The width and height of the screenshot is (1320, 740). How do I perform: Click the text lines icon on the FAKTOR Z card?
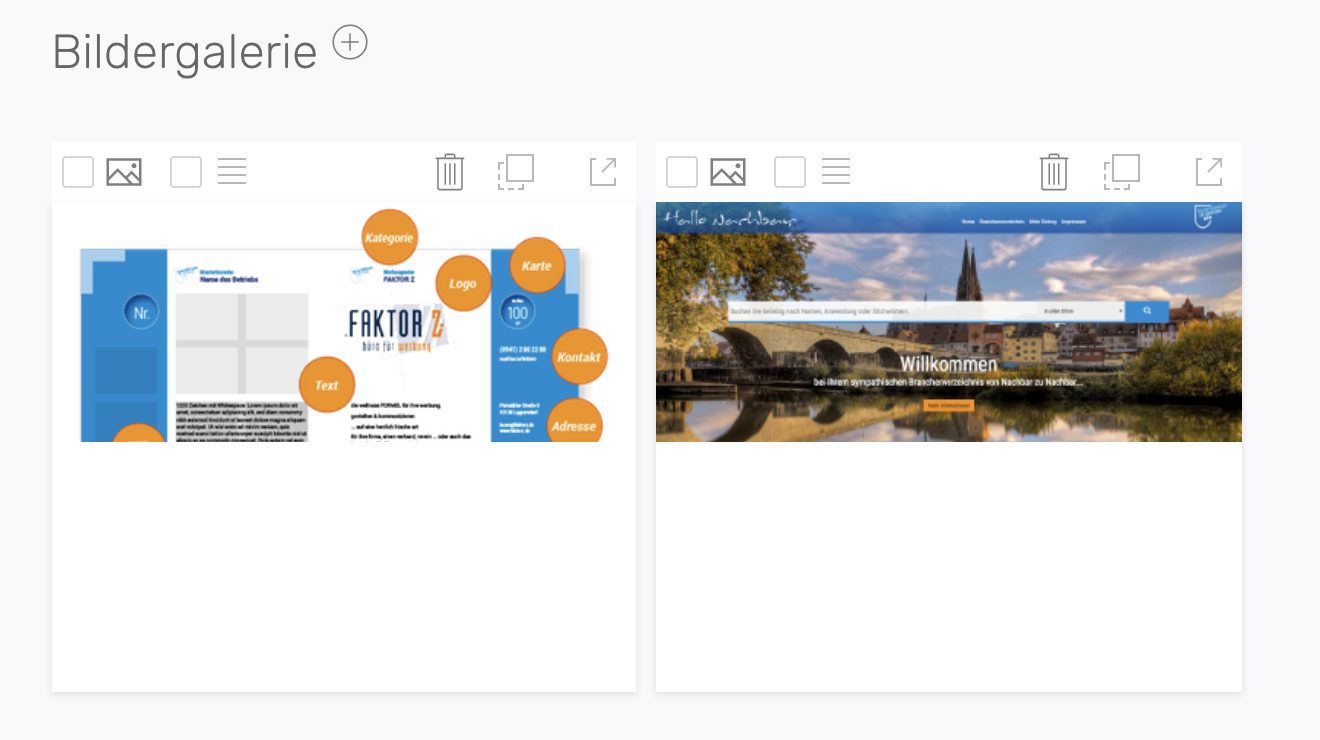coord(232,172)
